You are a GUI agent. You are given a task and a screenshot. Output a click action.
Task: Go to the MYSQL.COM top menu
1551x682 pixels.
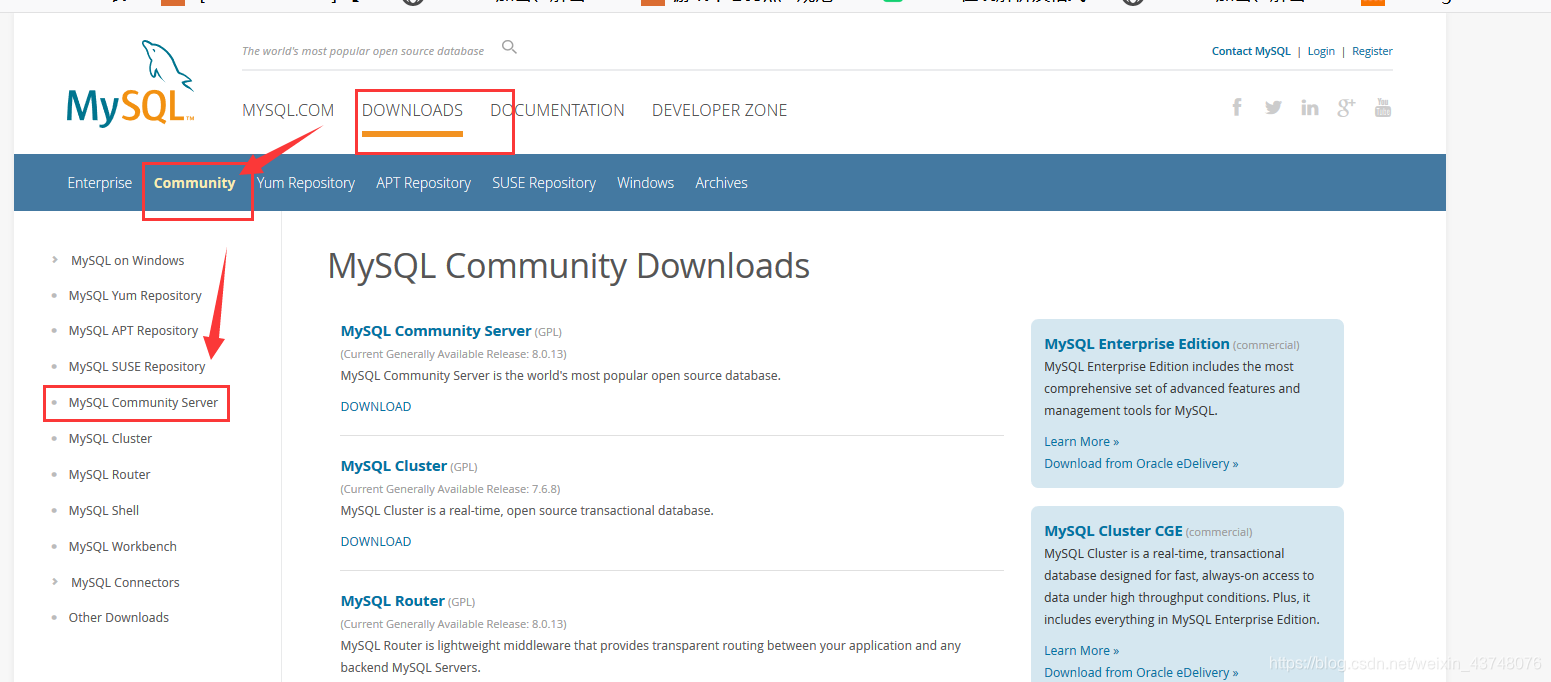click(x=288, y=110)
